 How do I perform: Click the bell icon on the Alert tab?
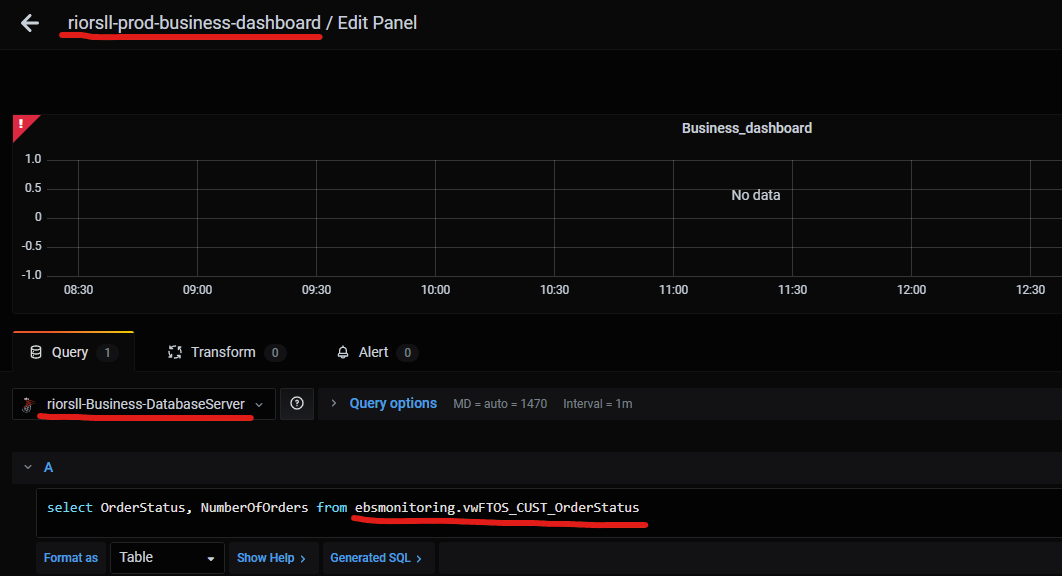[x=343, y=353]
